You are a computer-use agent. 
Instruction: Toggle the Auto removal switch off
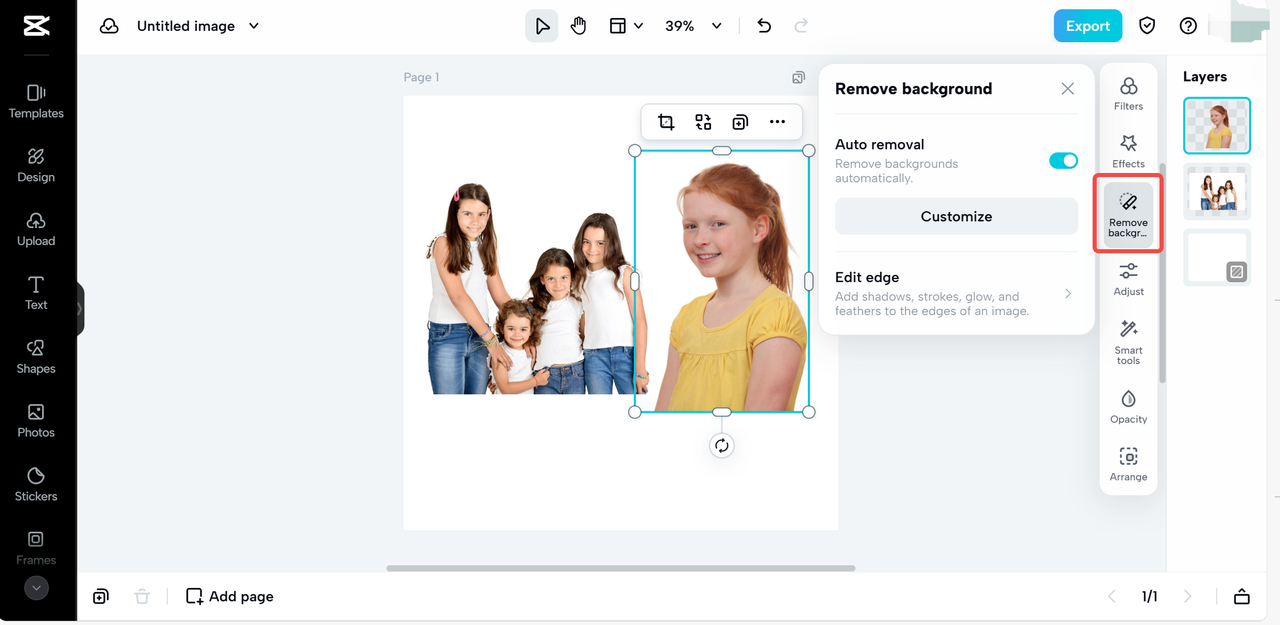(x=1062, y=161)
